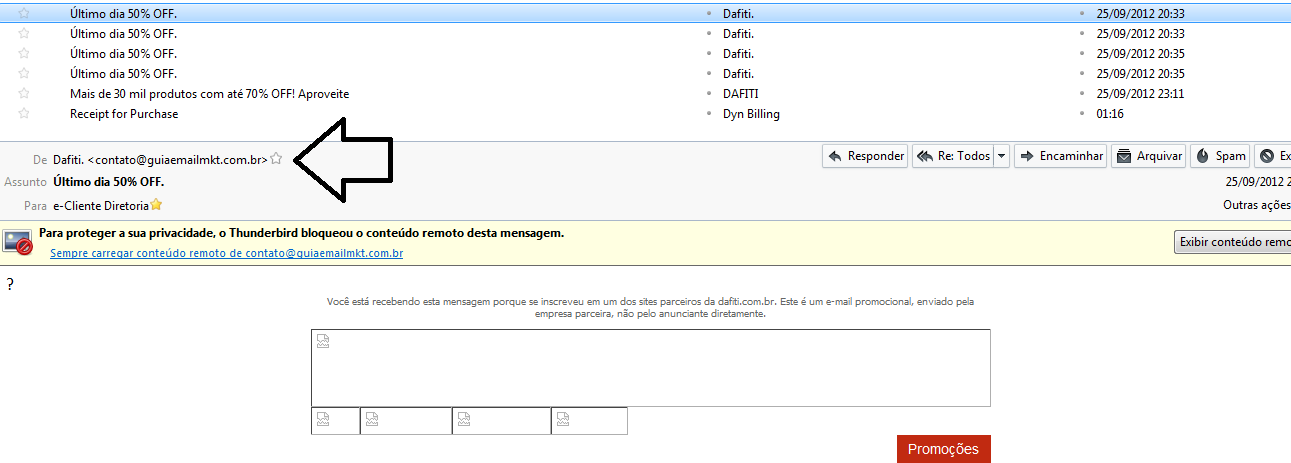Archive the message with Arquivar
Viewport: 1291px width, 463px height.
(1148, 156)
